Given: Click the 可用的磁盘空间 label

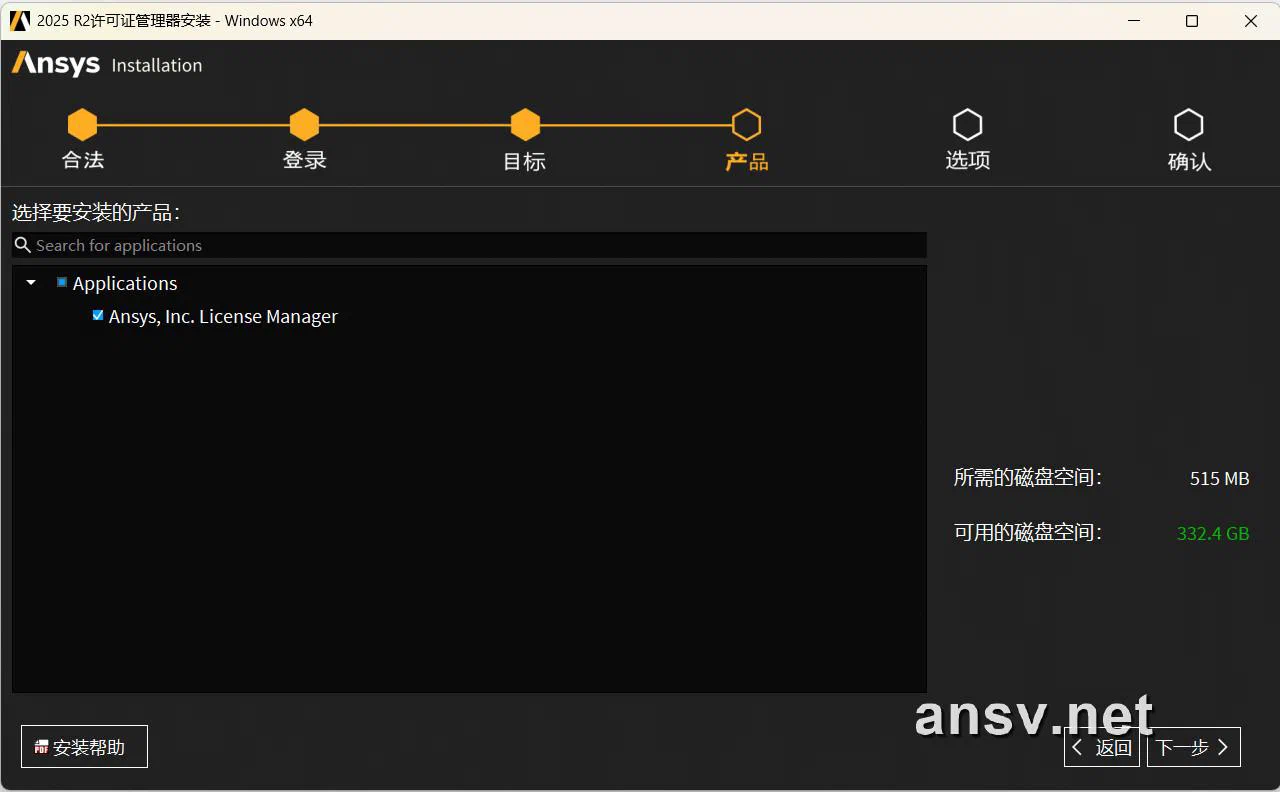Looking at the screenshot, I should click(1028, 533).
